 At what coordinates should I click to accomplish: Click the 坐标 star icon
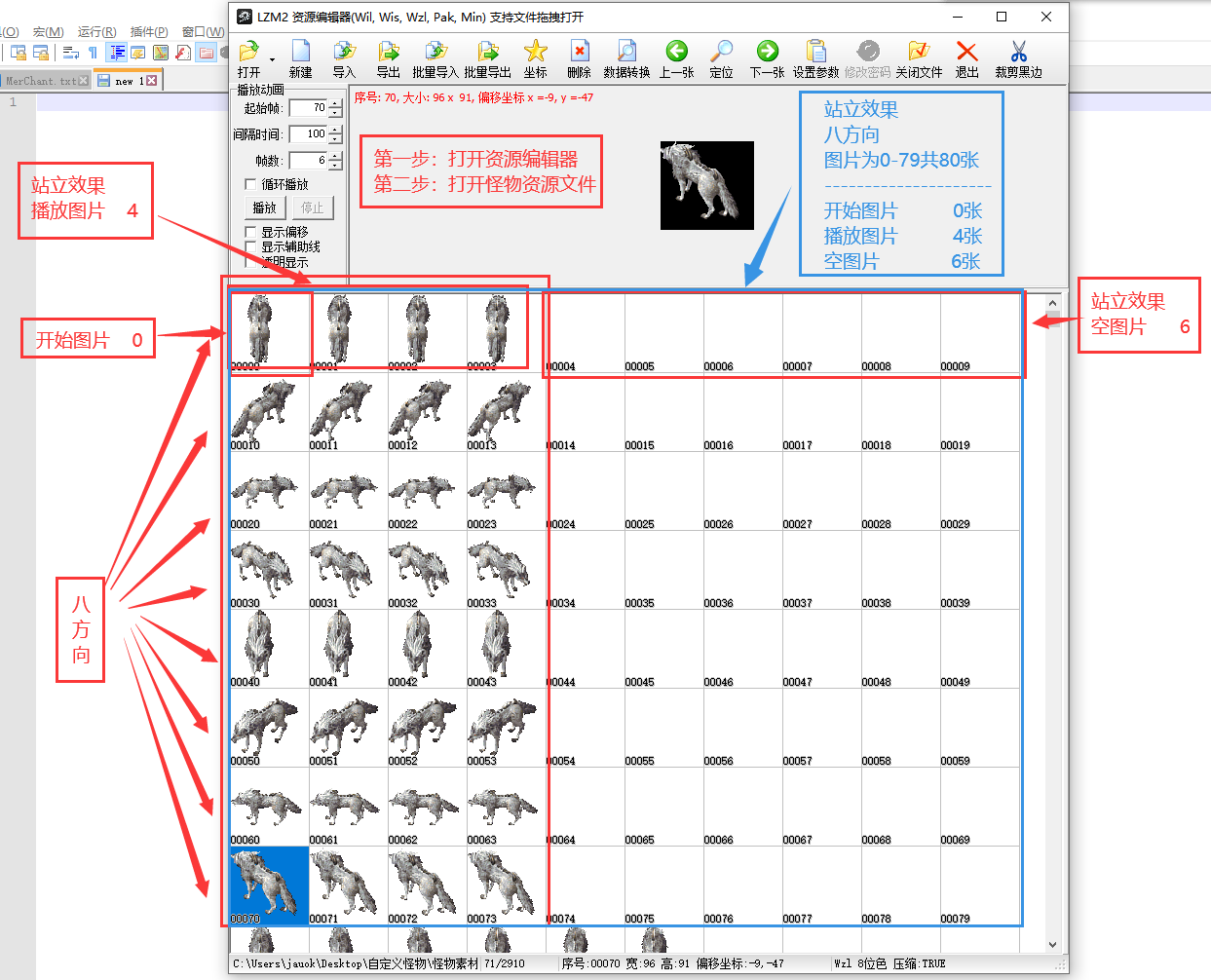535,52
